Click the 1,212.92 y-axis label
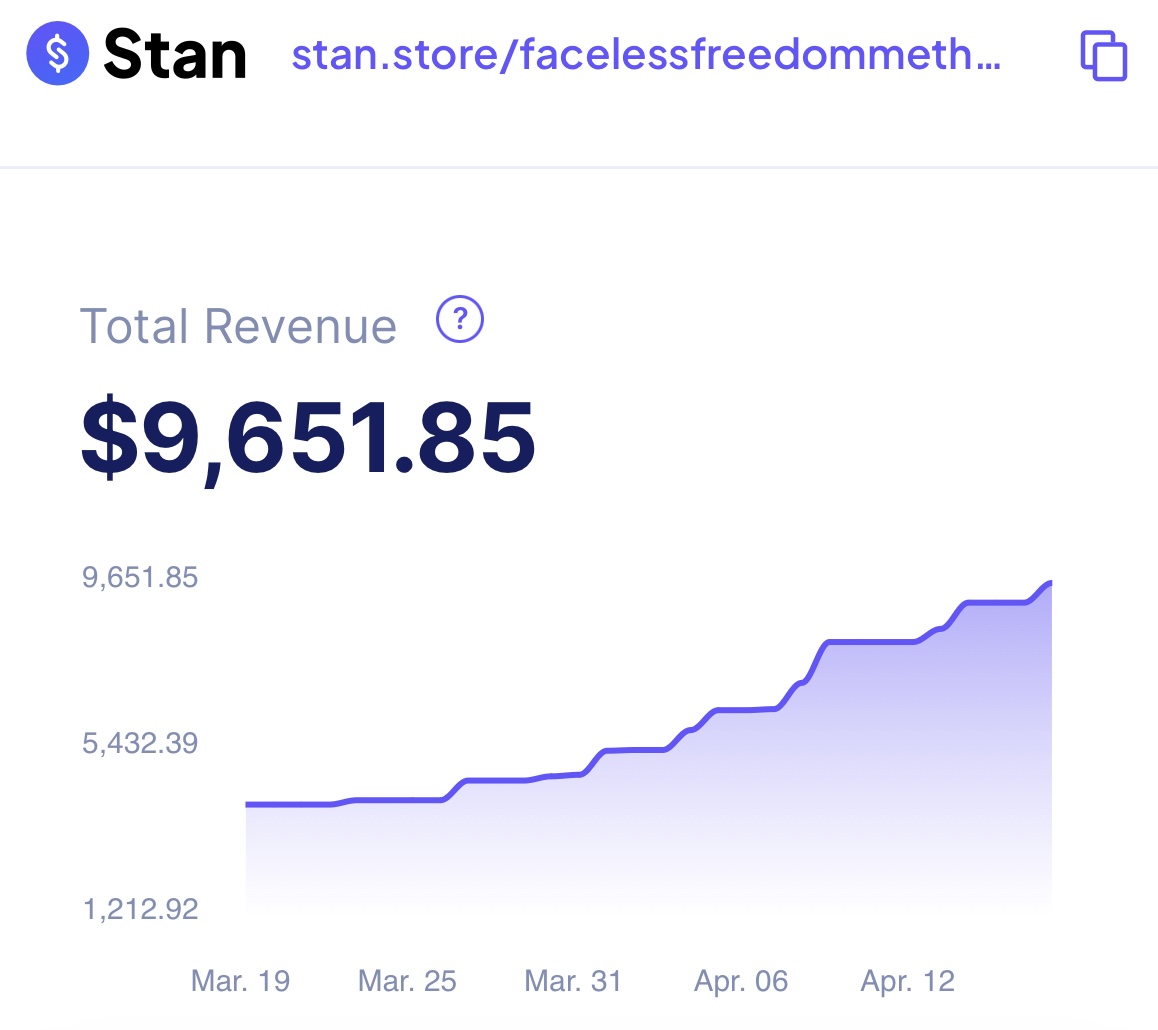 140,910
